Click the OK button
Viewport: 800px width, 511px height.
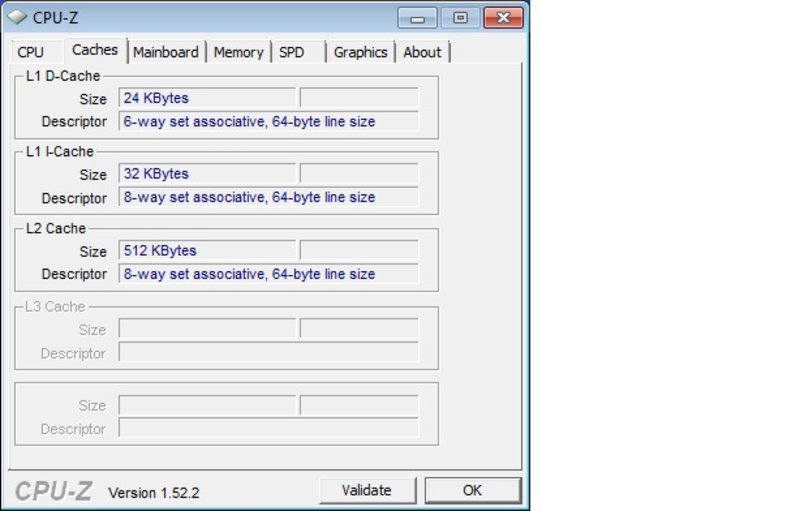(x=472, y=490)
